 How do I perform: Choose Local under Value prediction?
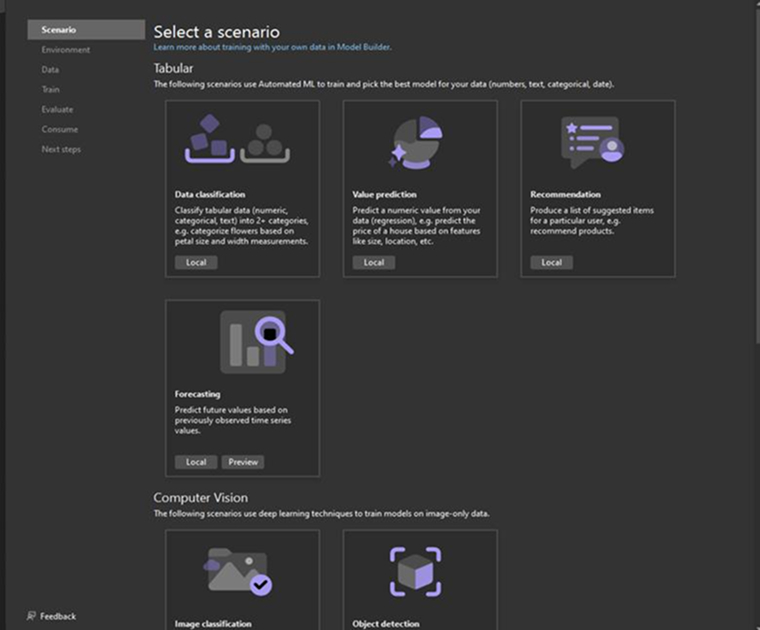coord(374,262)
